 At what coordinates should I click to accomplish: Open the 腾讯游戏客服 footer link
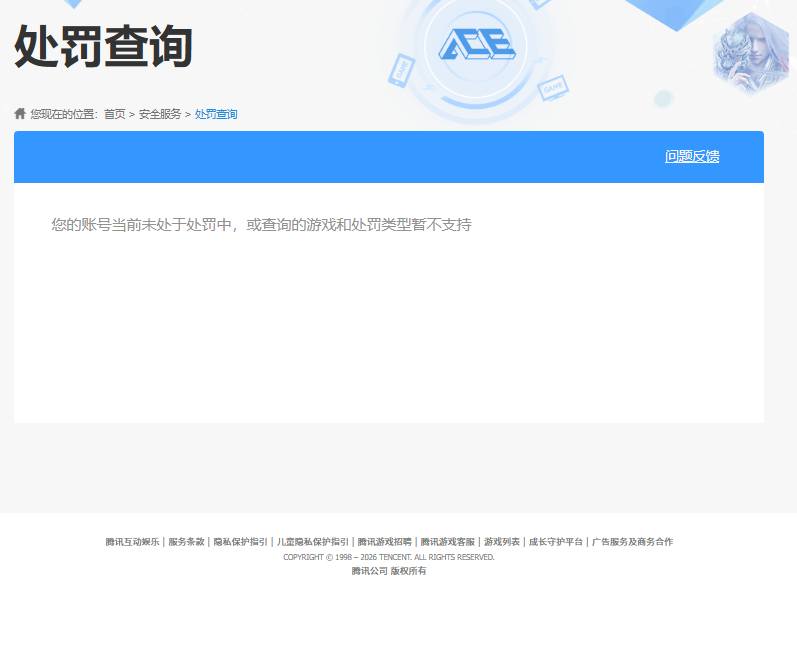(x=447, y=542)
